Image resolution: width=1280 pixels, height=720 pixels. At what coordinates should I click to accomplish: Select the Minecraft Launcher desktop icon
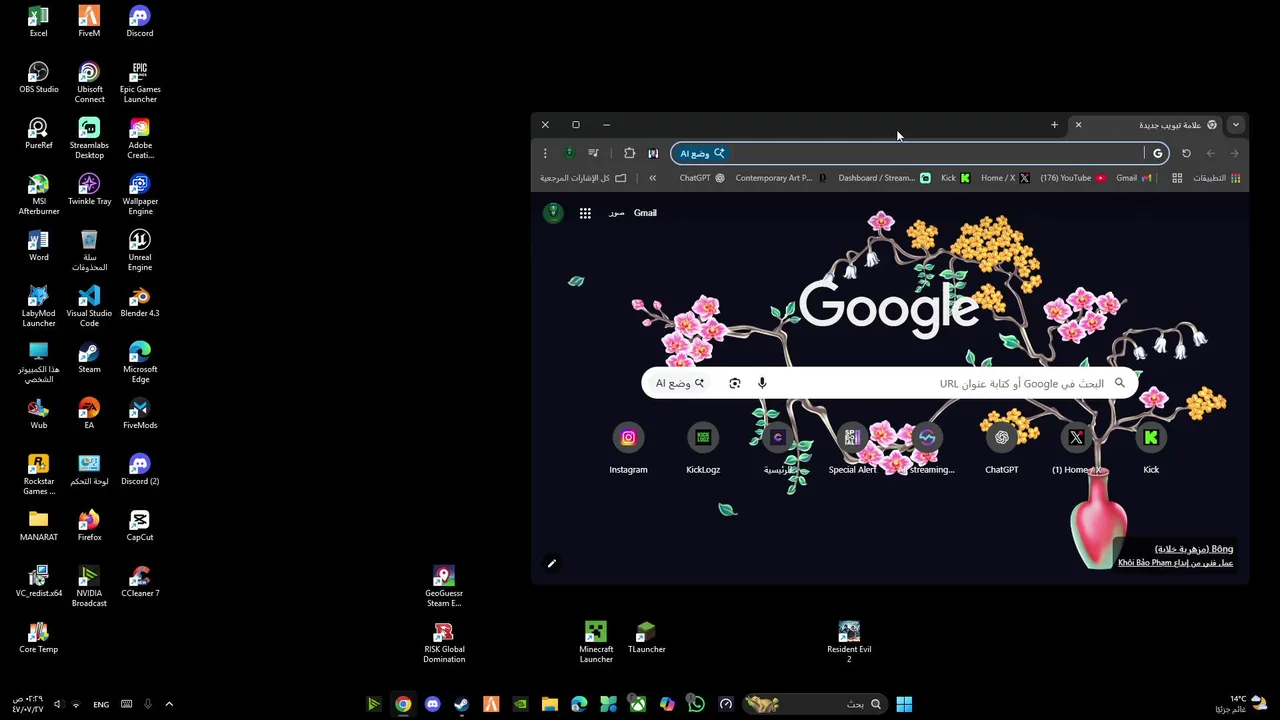pos(596,642)
